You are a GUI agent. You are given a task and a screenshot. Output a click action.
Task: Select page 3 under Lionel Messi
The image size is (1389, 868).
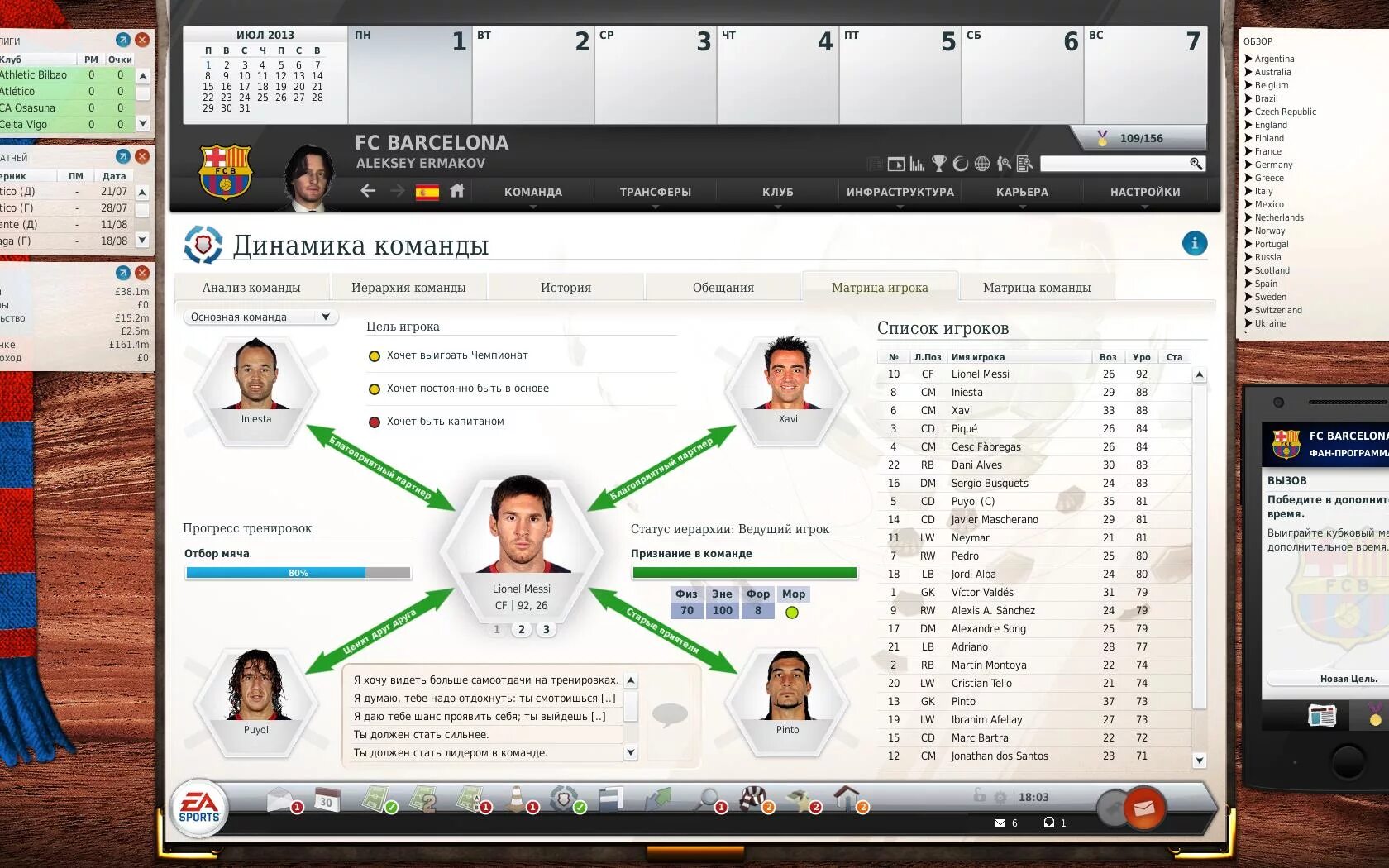tap(546, 629)
